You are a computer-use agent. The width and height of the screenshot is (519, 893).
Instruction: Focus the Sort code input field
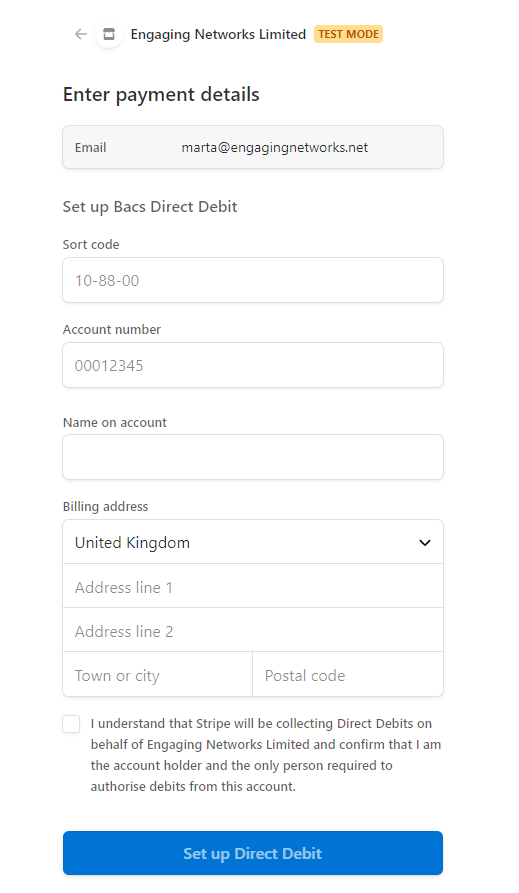pyautogui.click(x=253, y=280)
